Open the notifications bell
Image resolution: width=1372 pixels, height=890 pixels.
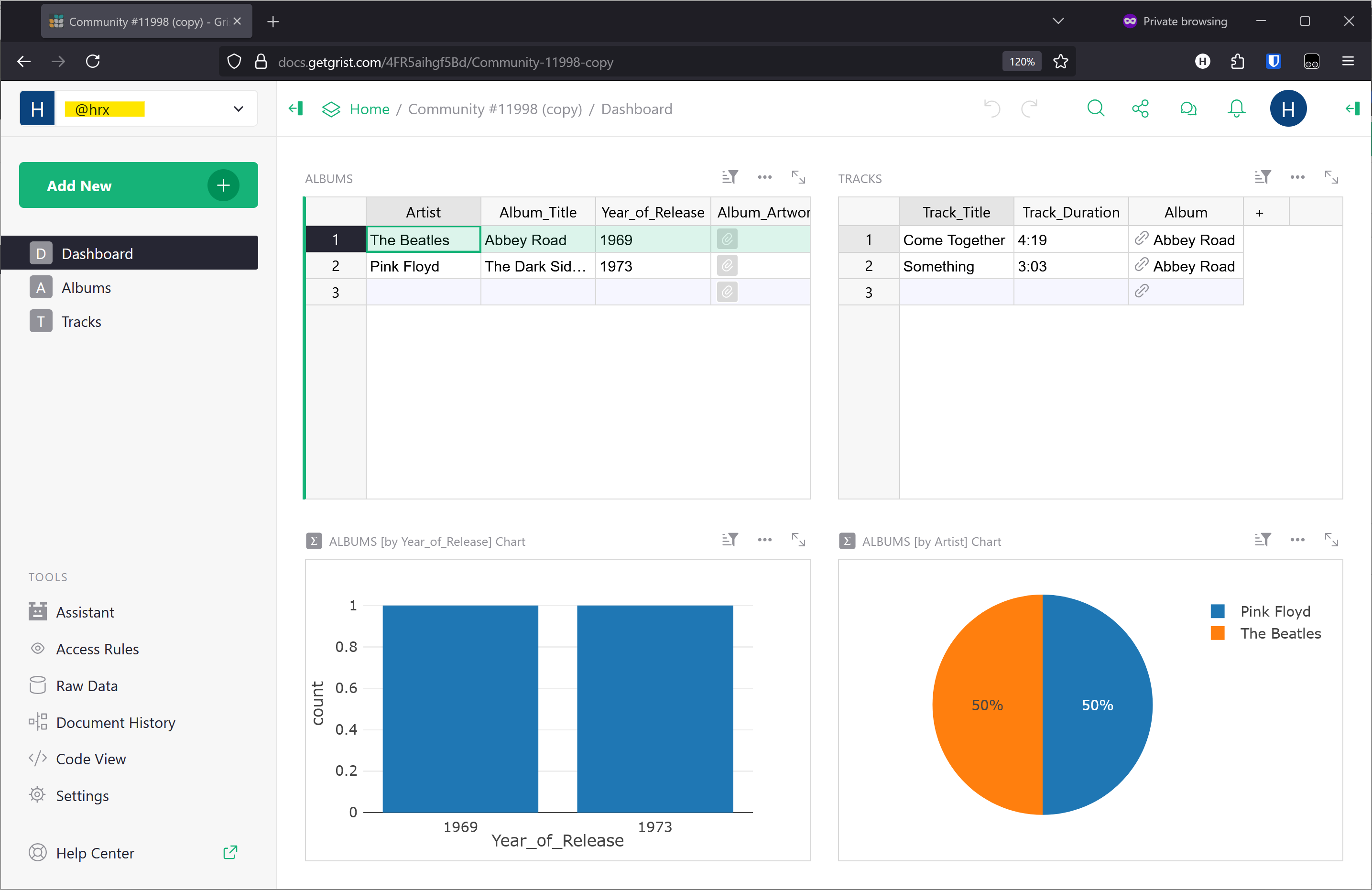coord(1236,109)
